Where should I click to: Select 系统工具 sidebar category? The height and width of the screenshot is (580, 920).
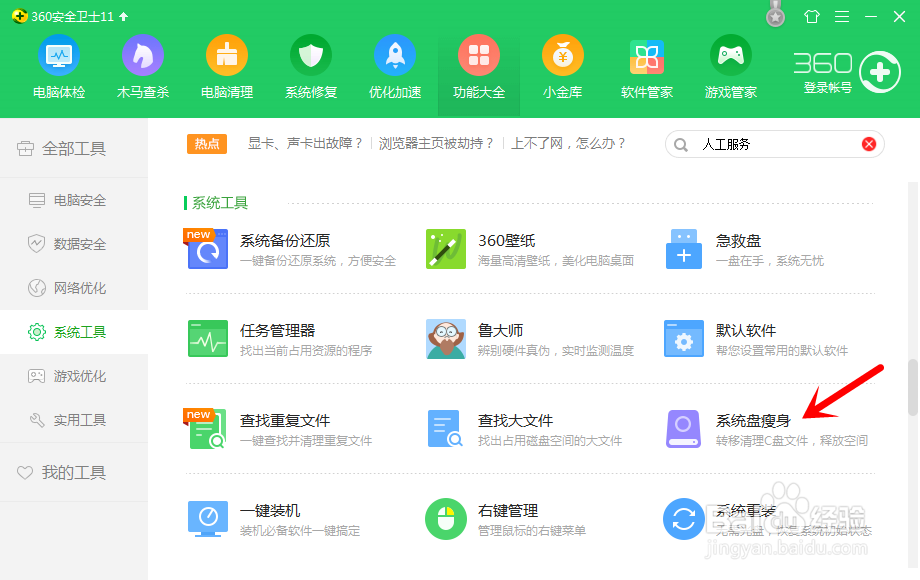74,332
